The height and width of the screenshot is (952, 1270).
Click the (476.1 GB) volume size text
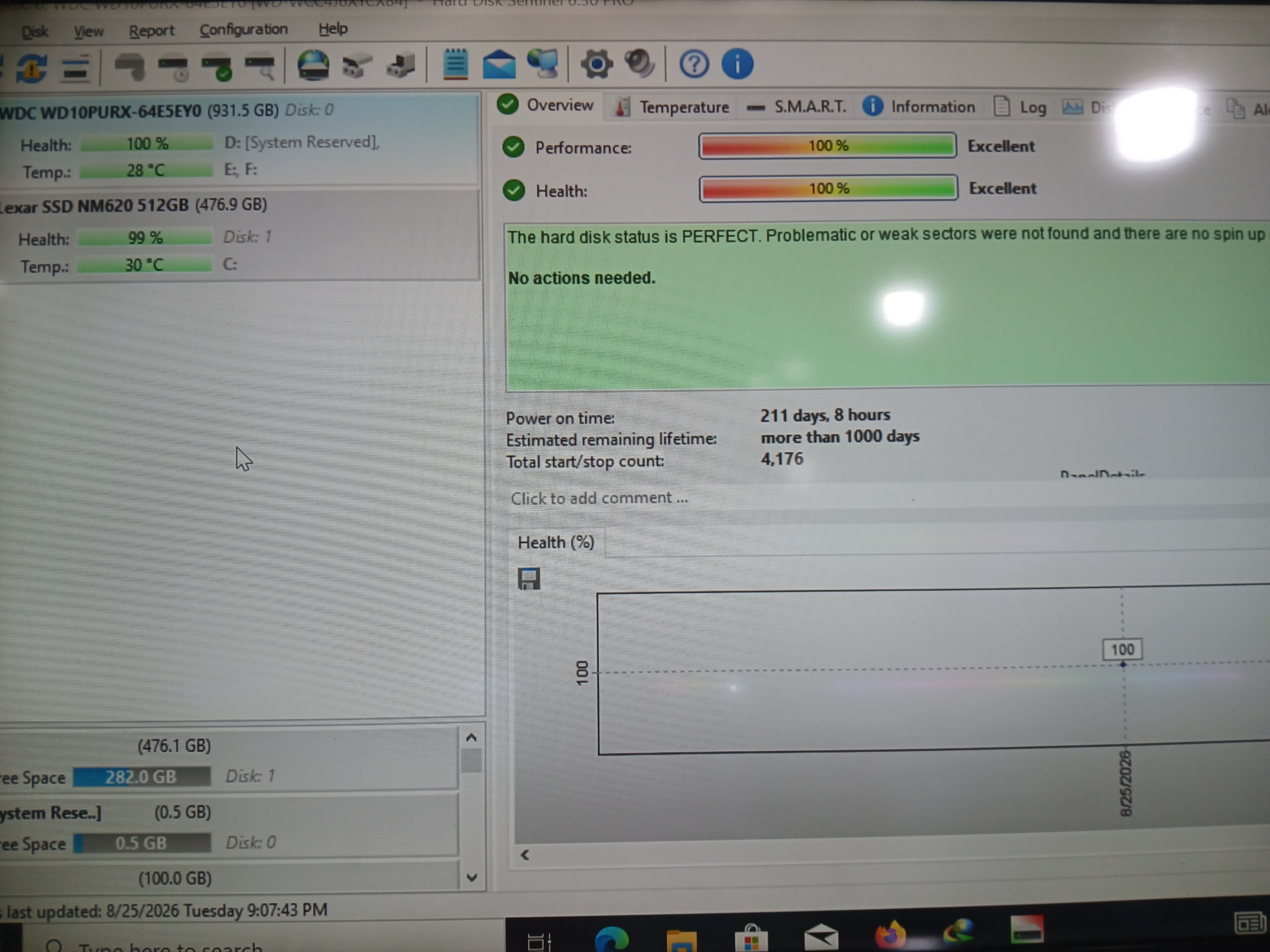[175, 746]
